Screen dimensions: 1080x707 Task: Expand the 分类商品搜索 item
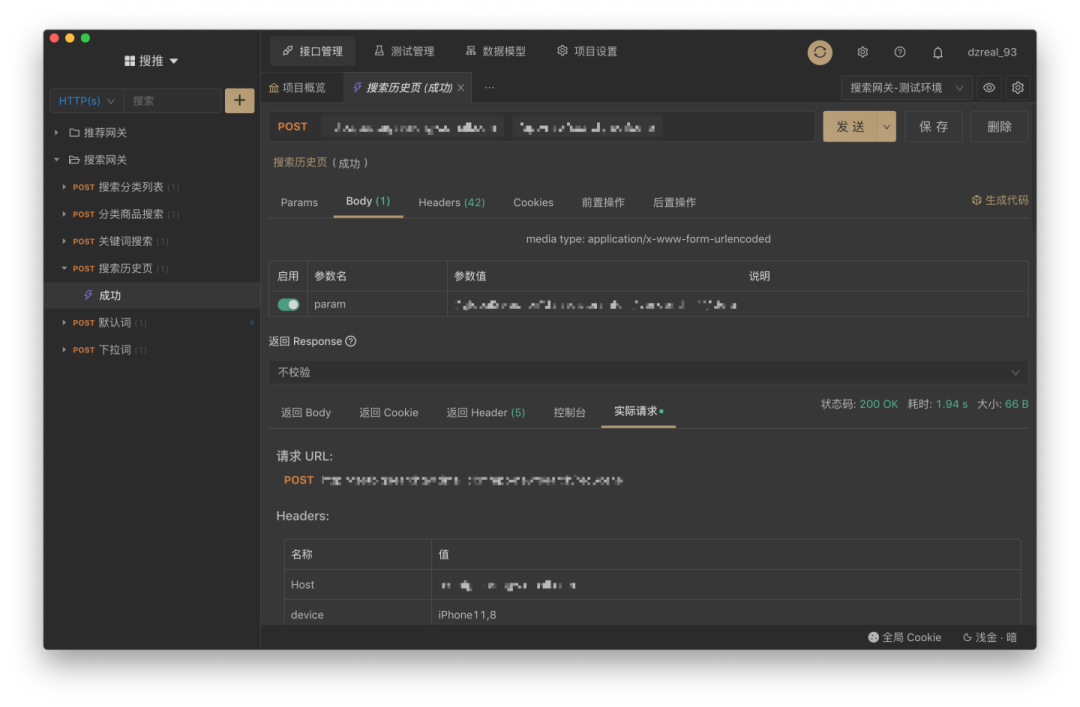point(64,214)
